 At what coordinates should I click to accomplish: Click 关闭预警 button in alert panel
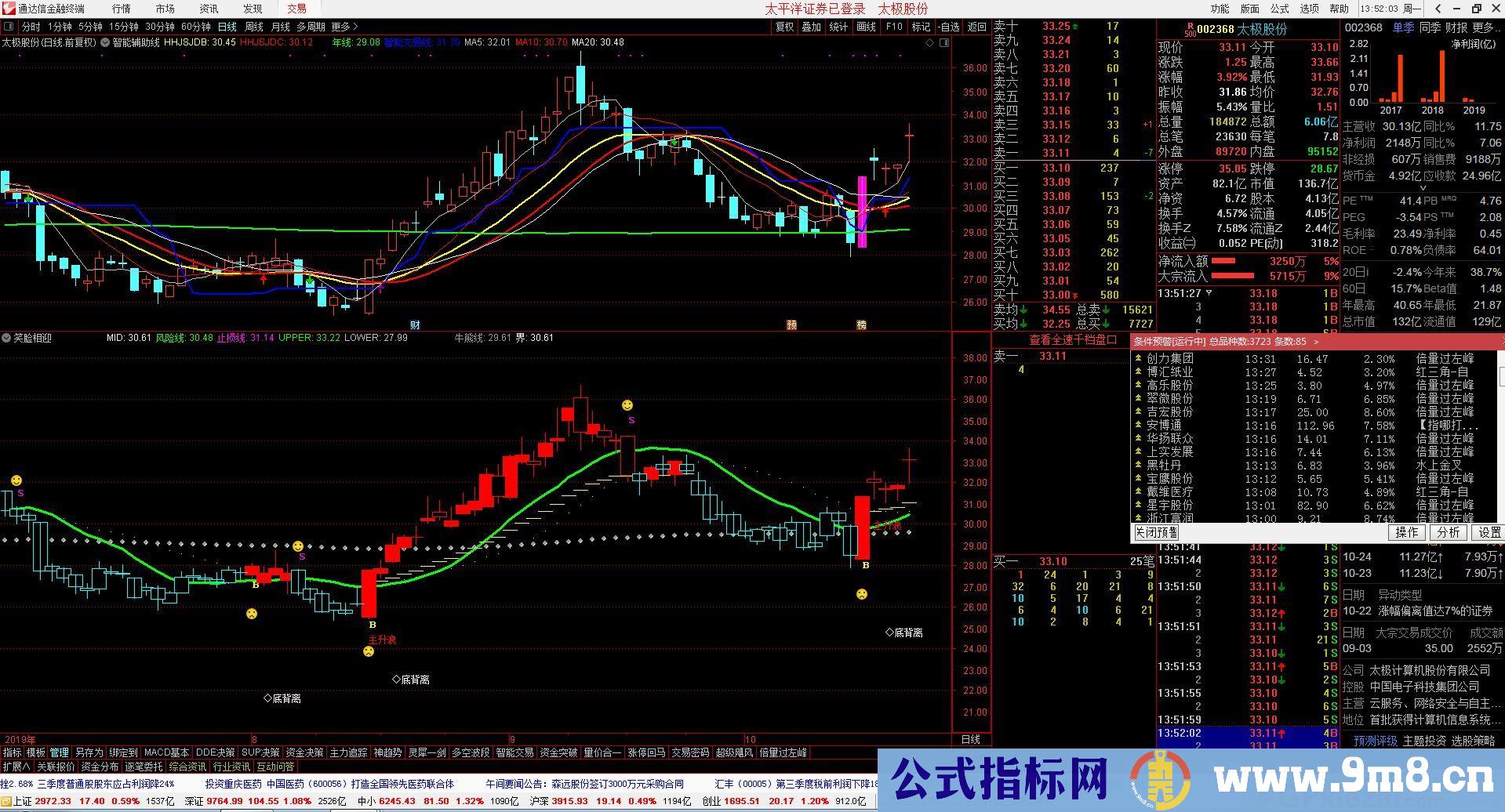click(x=1156, y=532)
